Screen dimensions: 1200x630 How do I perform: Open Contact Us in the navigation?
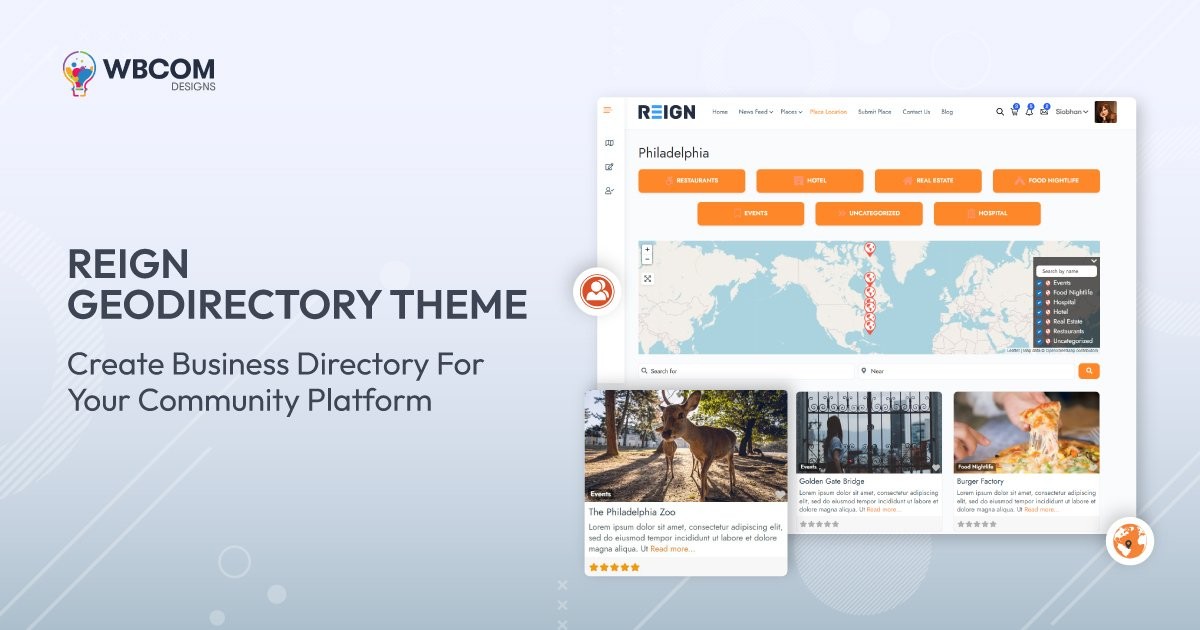(x=916, y=112)
